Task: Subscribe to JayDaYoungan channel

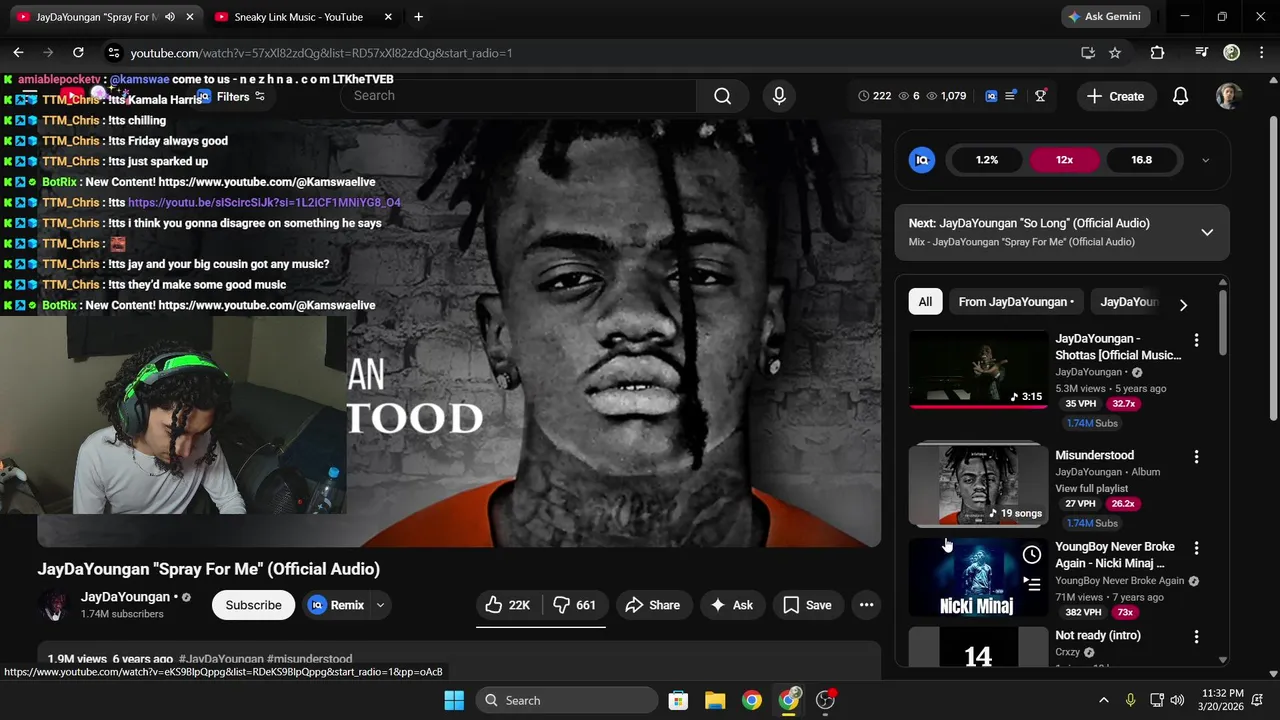Action: [253, 605]
